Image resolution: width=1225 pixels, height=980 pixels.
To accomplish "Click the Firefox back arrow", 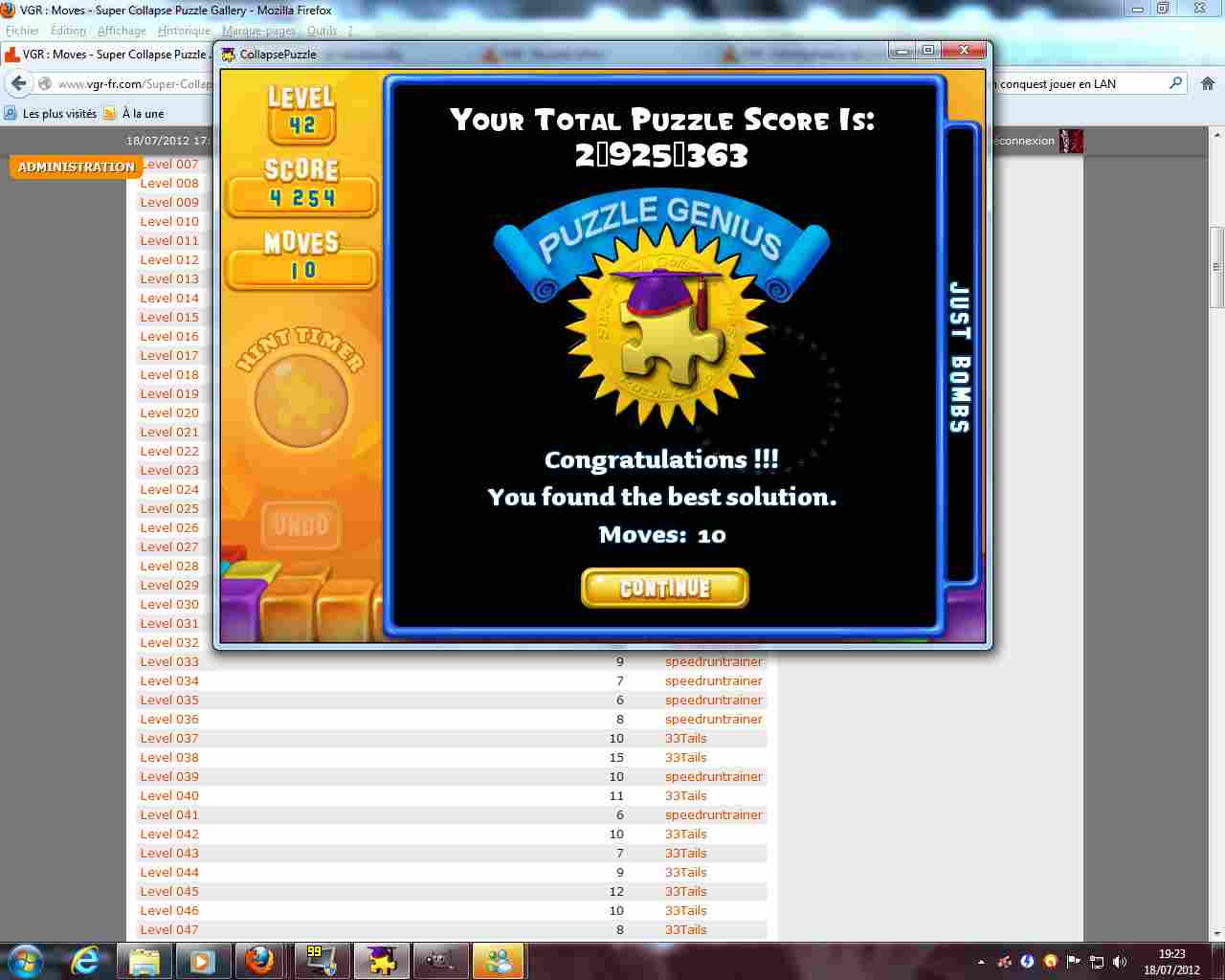I will [19, 84].
